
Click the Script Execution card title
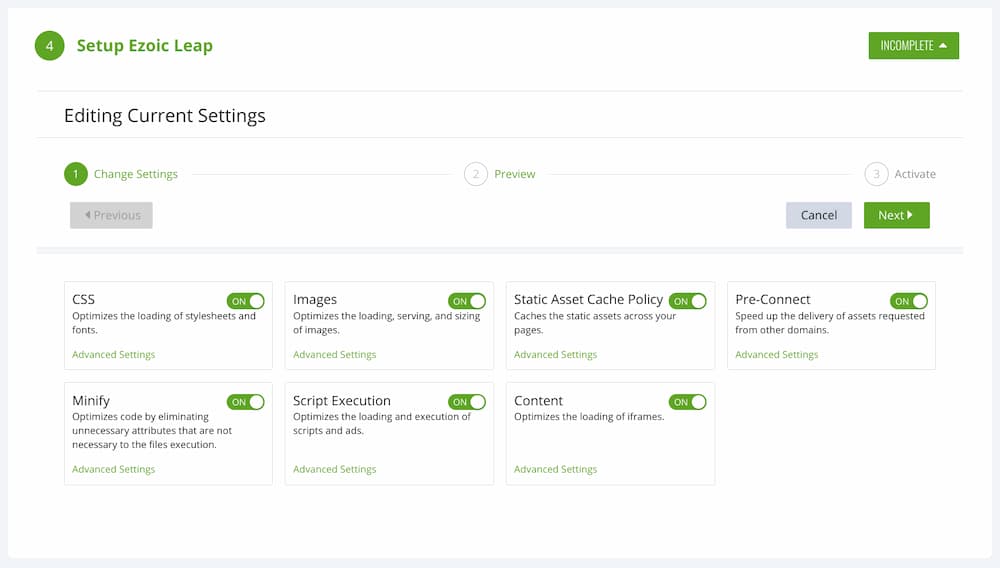(342, 401)
